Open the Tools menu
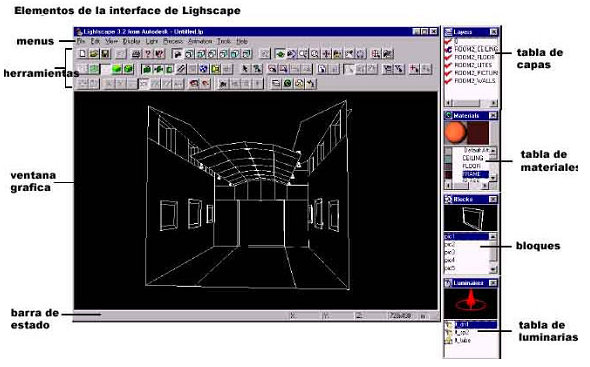Viewport: 590px width, 367px height. [224, 41]
